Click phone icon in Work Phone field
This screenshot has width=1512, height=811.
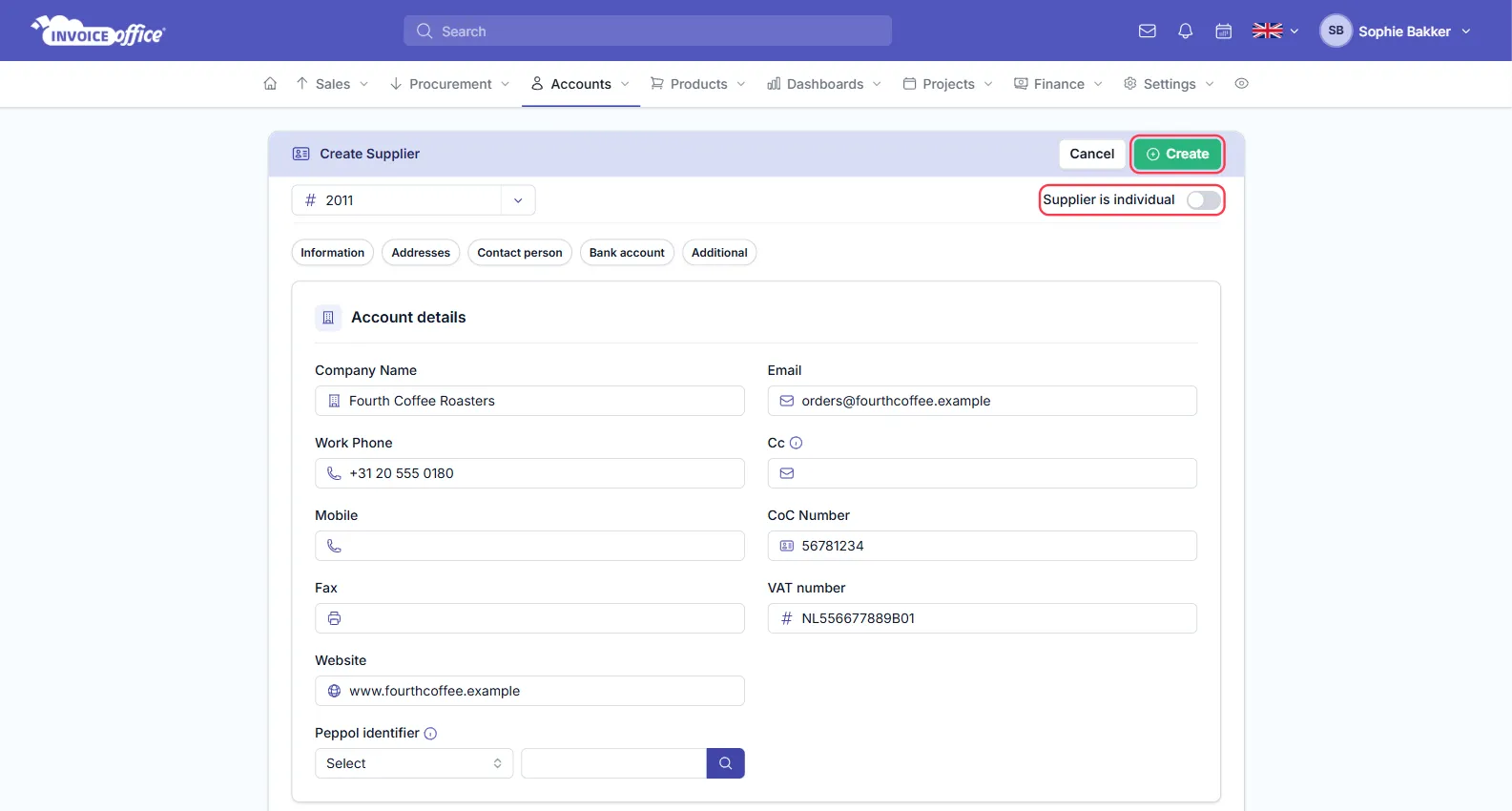[334, 473]
